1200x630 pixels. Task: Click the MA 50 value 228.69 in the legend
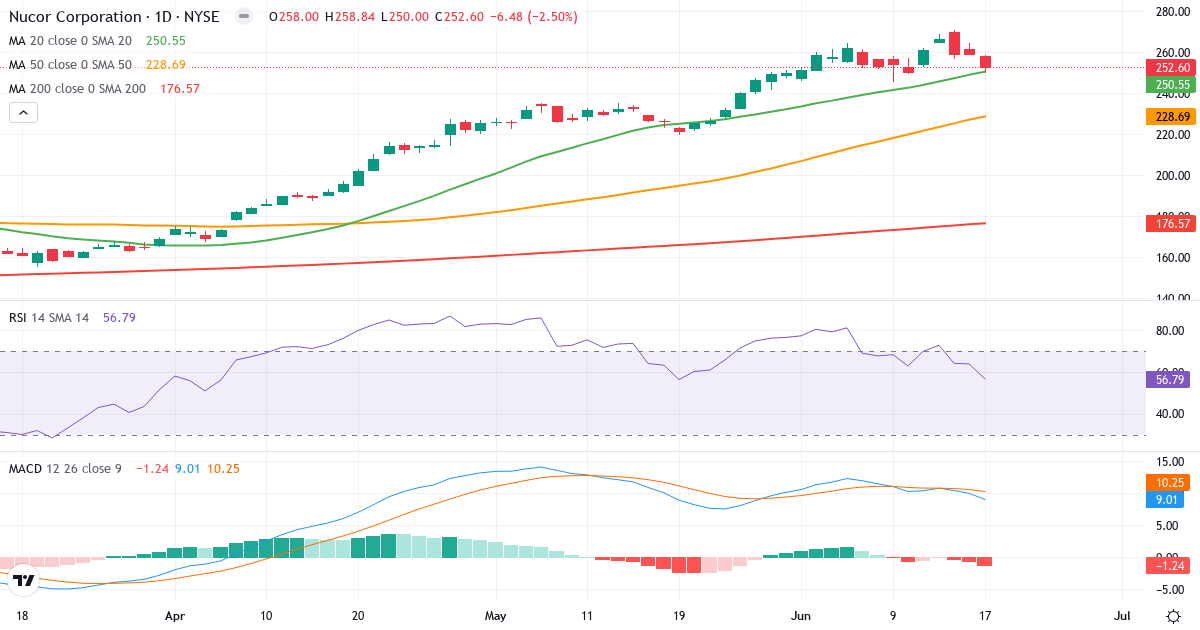click(166, 65)
